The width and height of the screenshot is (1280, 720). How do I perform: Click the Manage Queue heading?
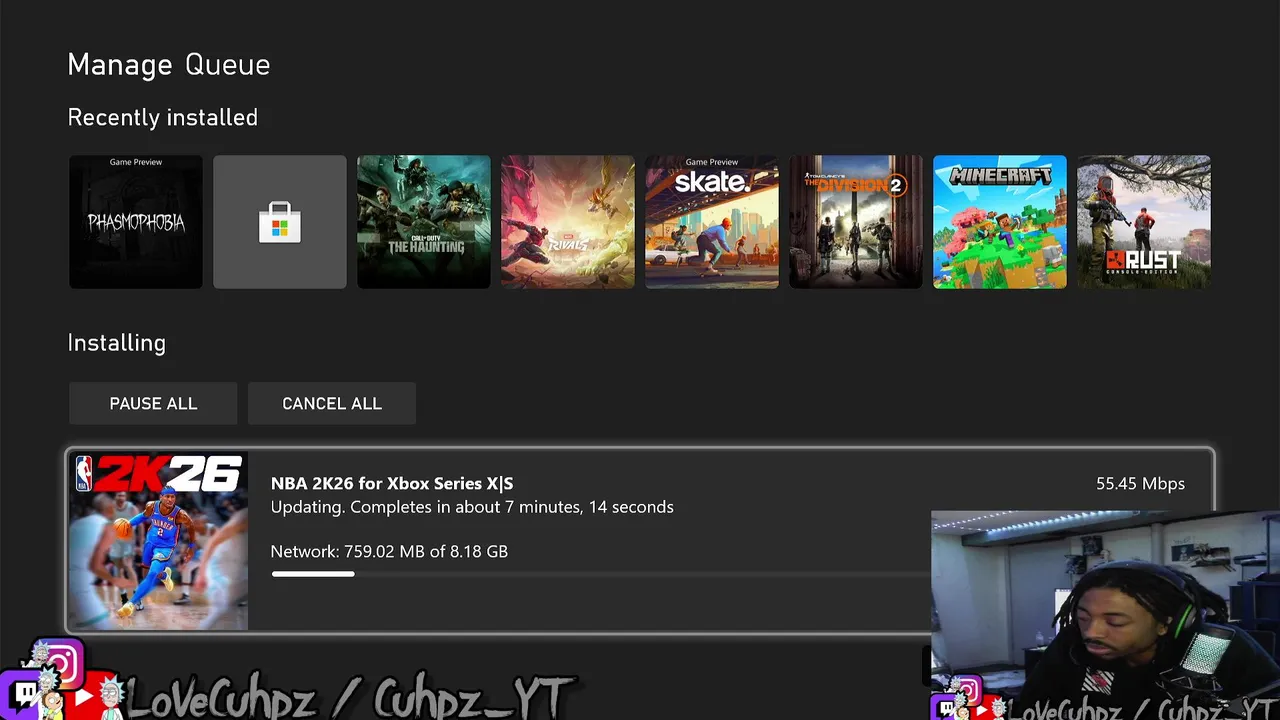point(169,65)
